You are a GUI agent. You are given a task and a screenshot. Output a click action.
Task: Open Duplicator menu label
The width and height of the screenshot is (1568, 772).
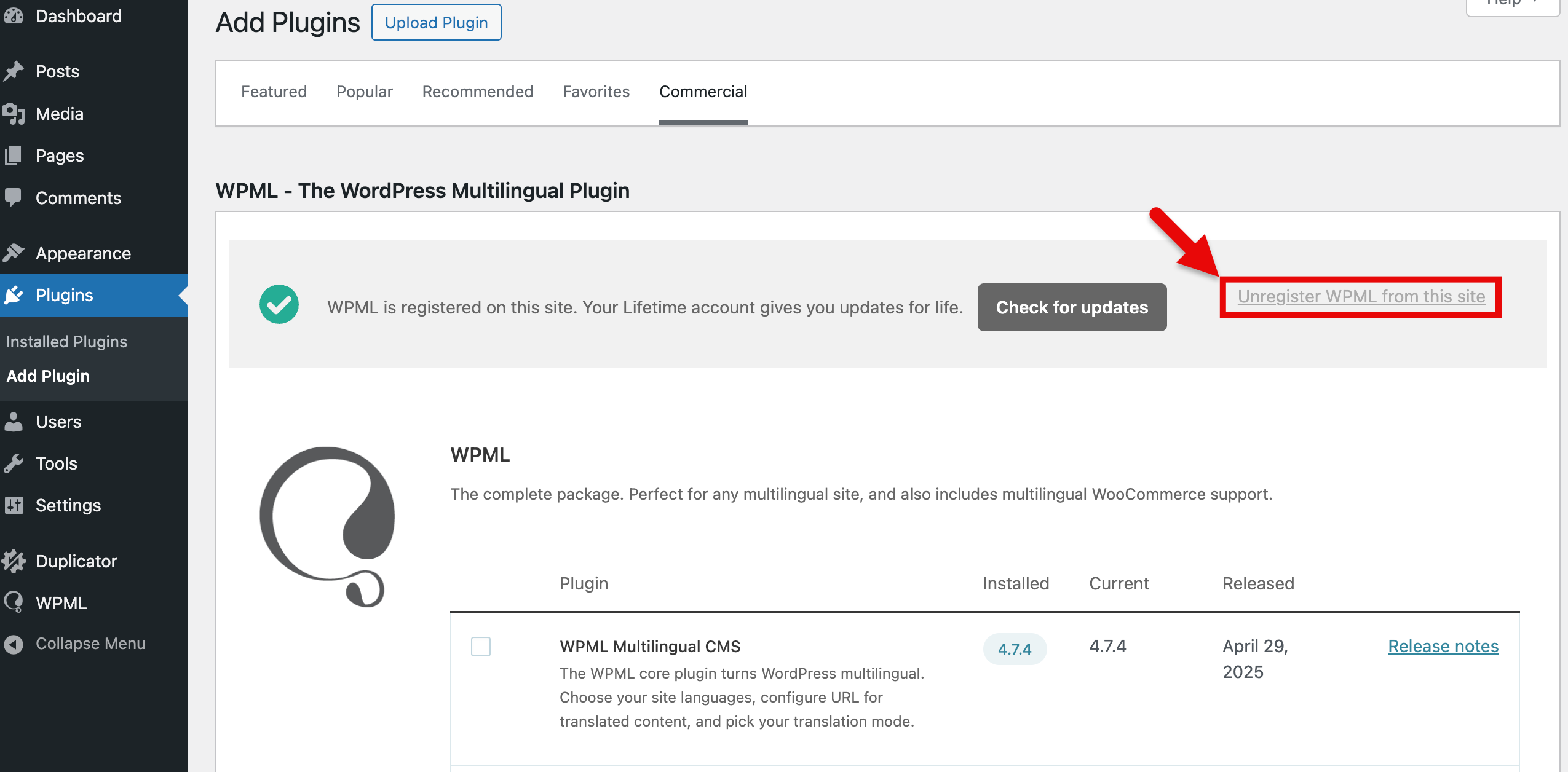click(x=76, y=561)
